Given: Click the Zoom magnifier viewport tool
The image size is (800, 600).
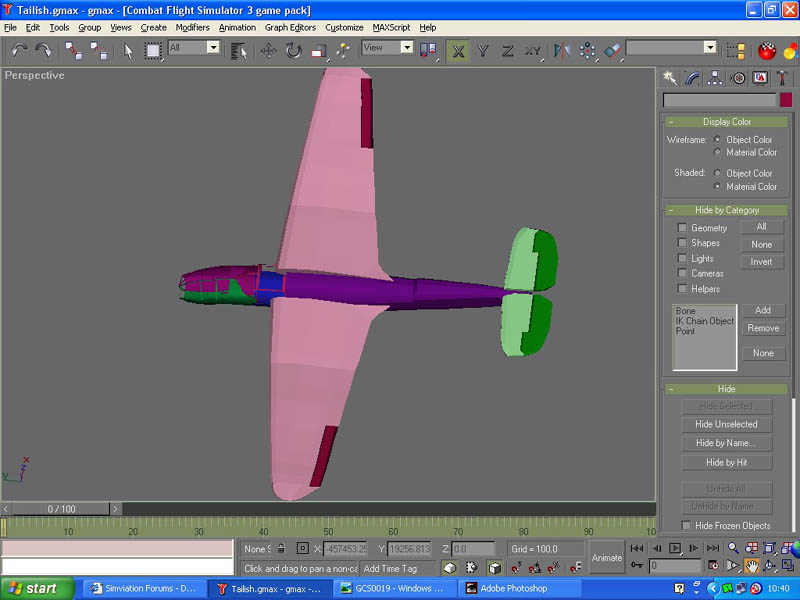Looking at the screenshot, I should pos(733,548).
